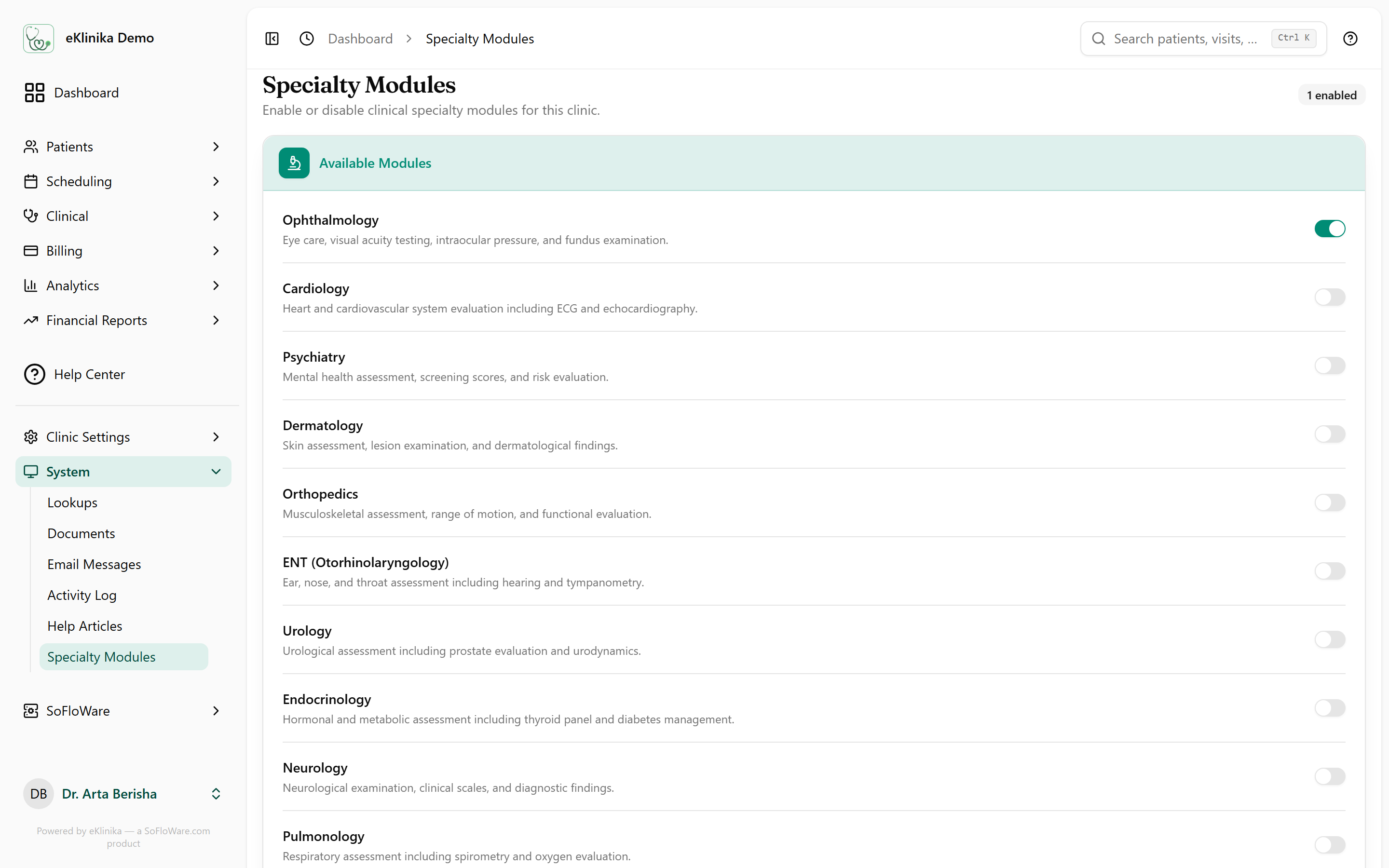
Task: Click the DB user avatar
Action: point(39,794)
